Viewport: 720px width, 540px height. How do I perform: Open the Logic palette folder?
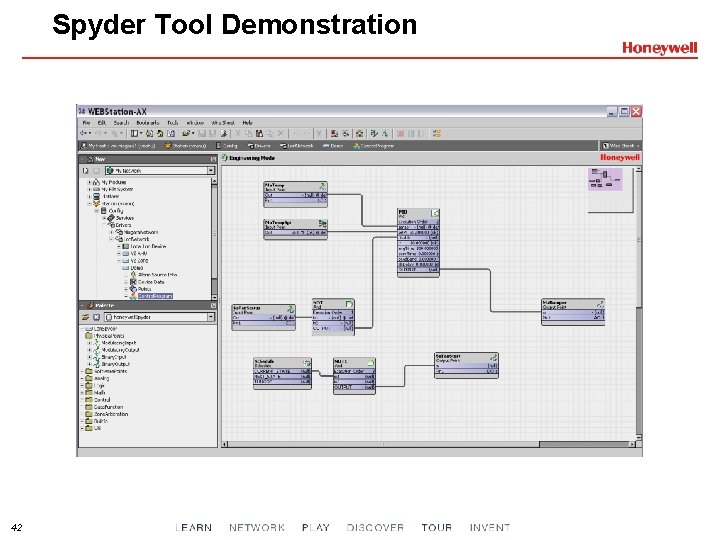[x=99, y=386]
